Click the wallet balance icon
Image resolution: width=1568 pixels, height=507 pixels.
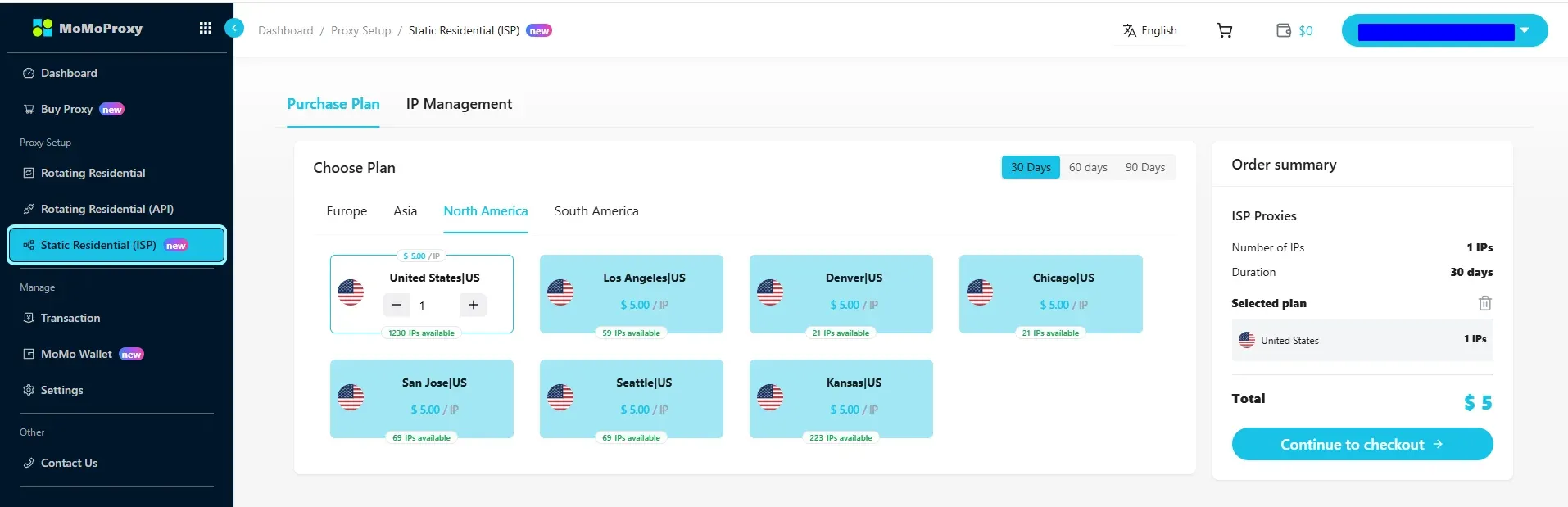(1283, 30)
